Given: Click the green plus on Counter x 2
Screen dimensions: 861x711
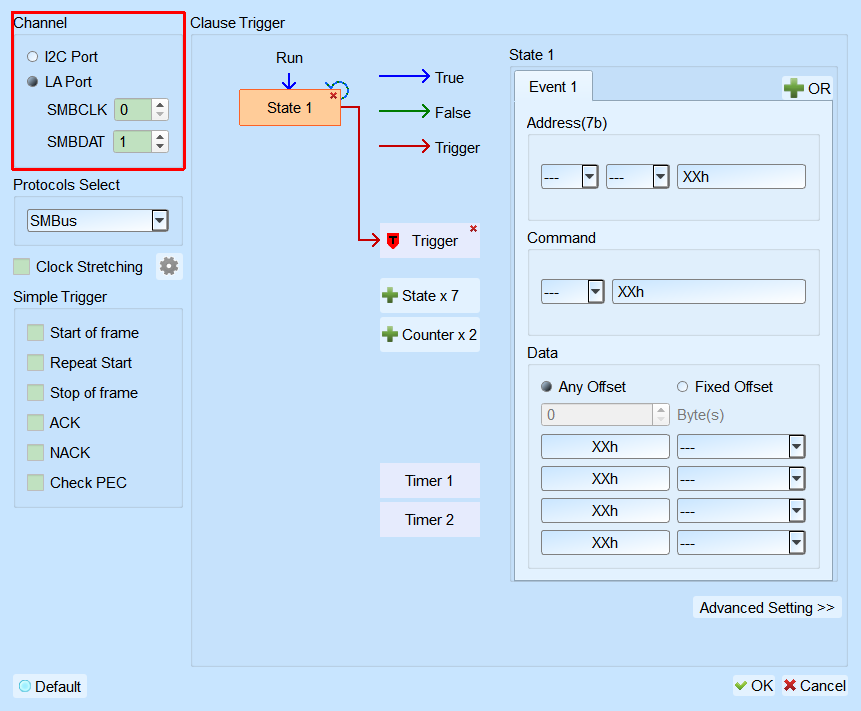Looking at the screenshot, I should tap(390, 334).
